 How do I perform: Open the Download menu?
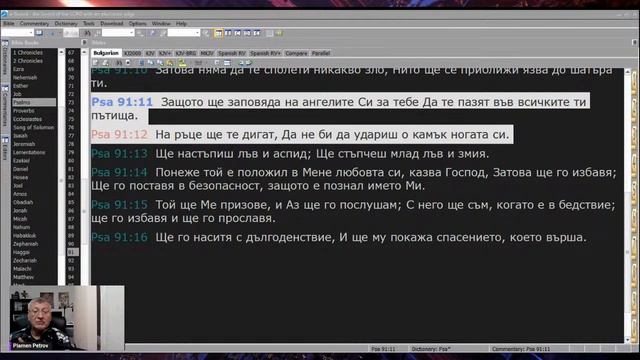[111, 24]
